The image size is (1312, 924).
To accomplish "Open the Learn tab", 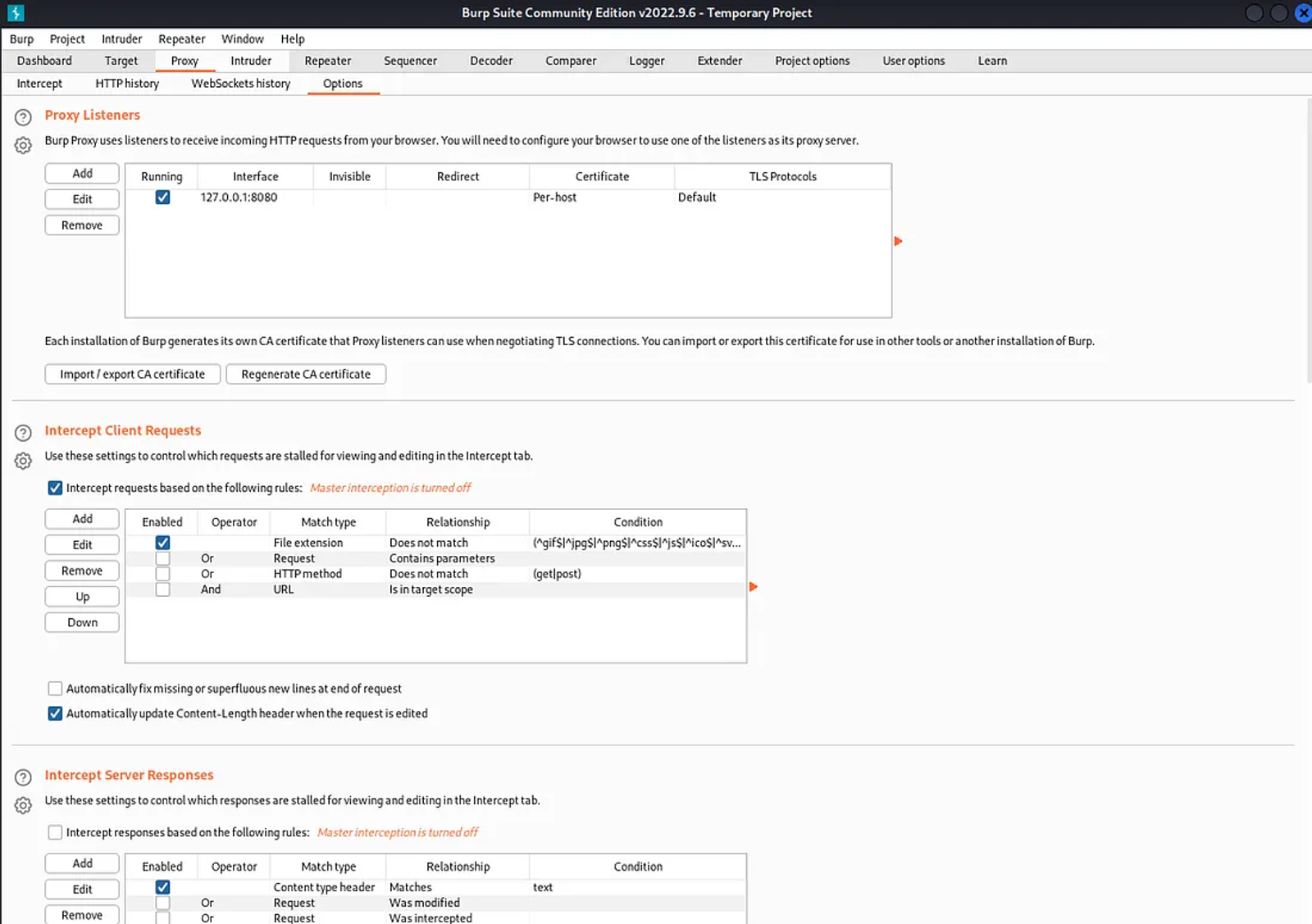I will coord(992,61).
